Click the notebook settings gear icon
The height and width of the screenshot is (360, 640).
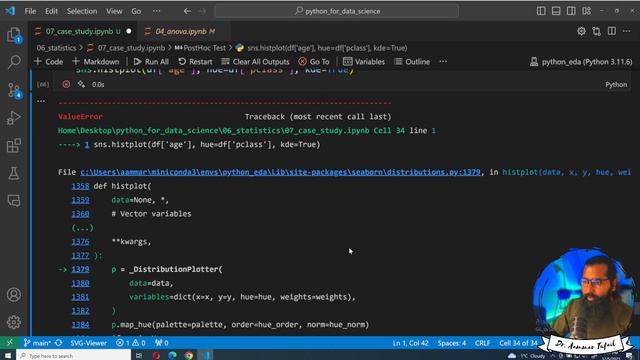[x=581, y=31]
